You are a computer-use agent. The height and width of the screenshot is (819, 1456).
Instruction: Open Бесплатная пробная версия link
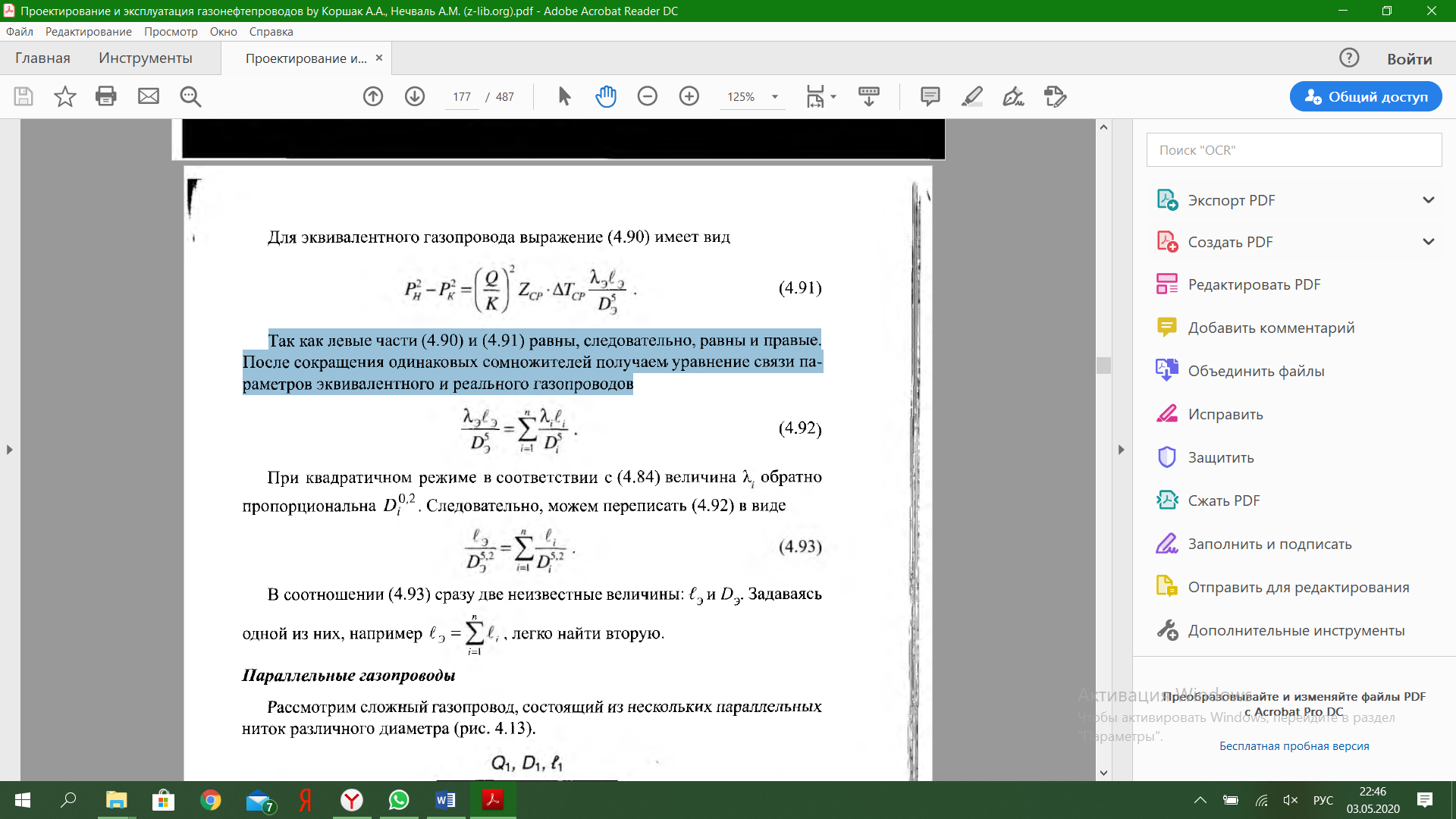1294,746
